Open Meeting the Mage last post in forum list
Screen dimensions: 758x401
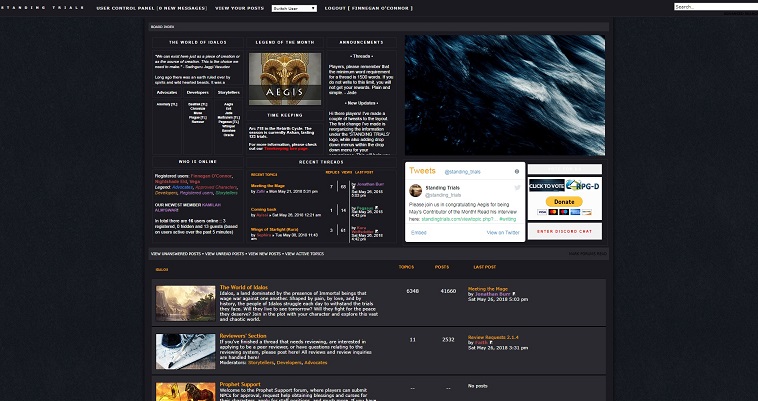488,289
